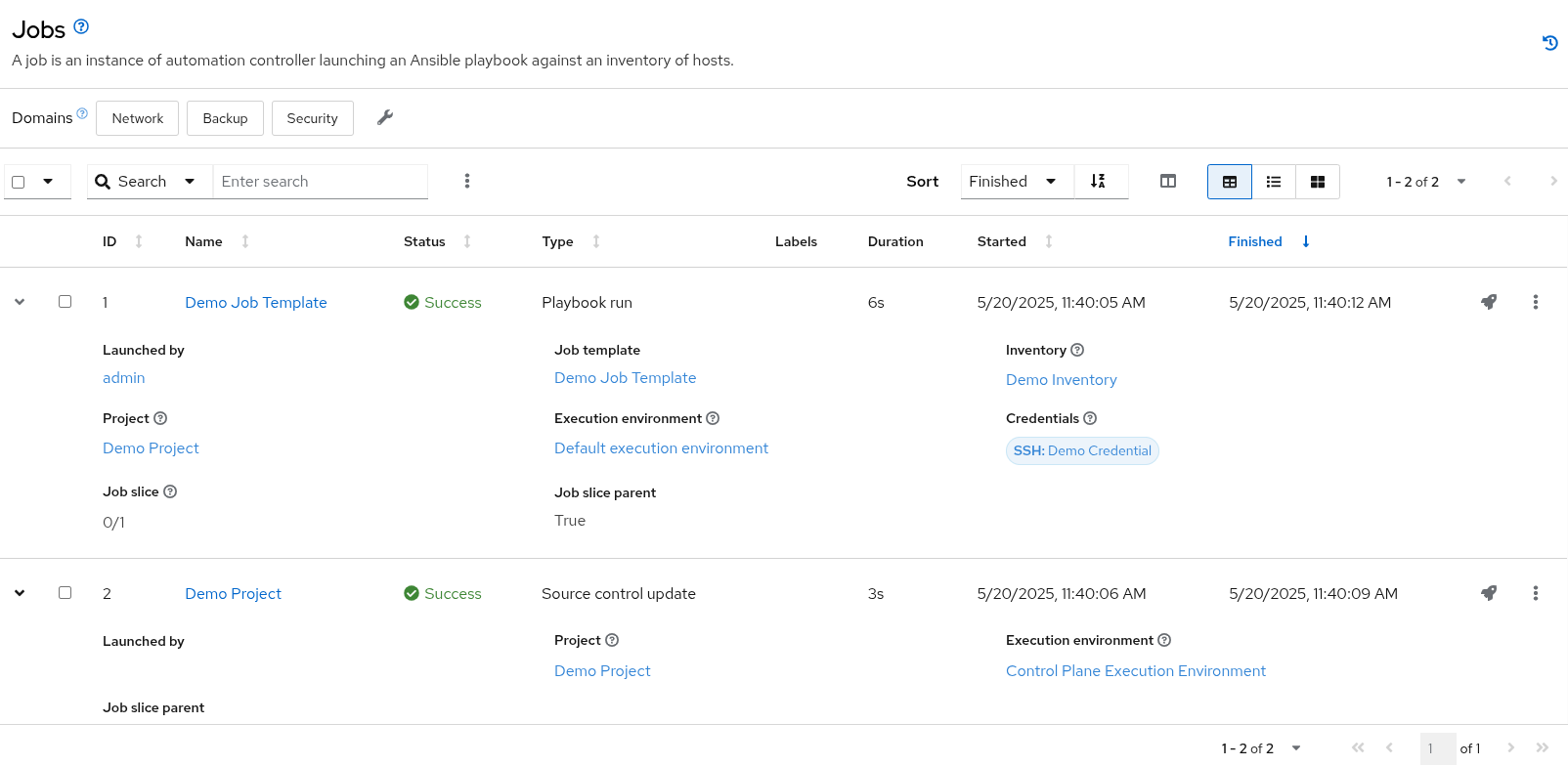The width and height of the screenshot is (1568, 766).
Task: Select the checkbox for job ID 2
Action: click(65, 593)
